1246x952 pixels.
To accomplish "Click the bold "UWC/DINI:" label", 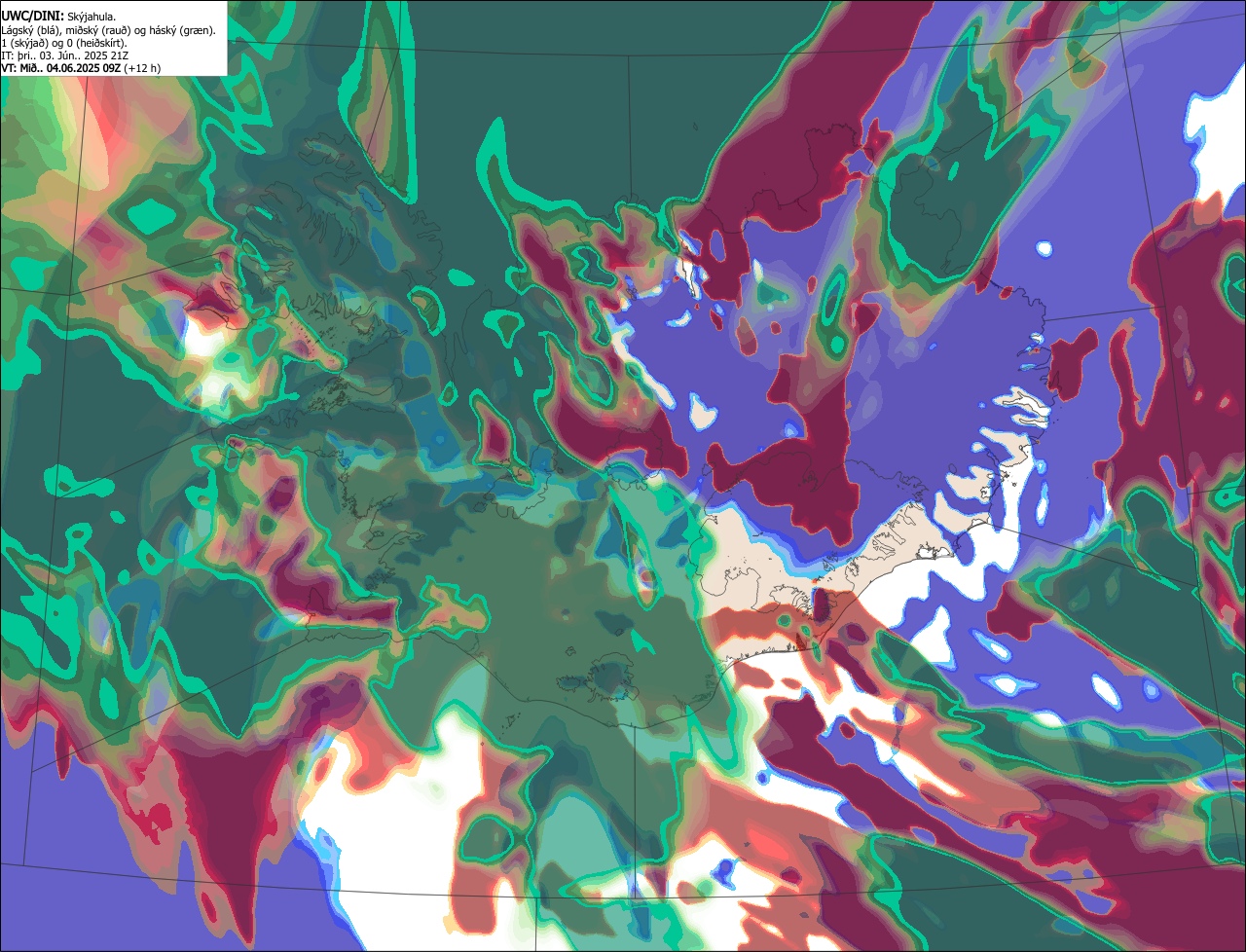I will [33, 17].
